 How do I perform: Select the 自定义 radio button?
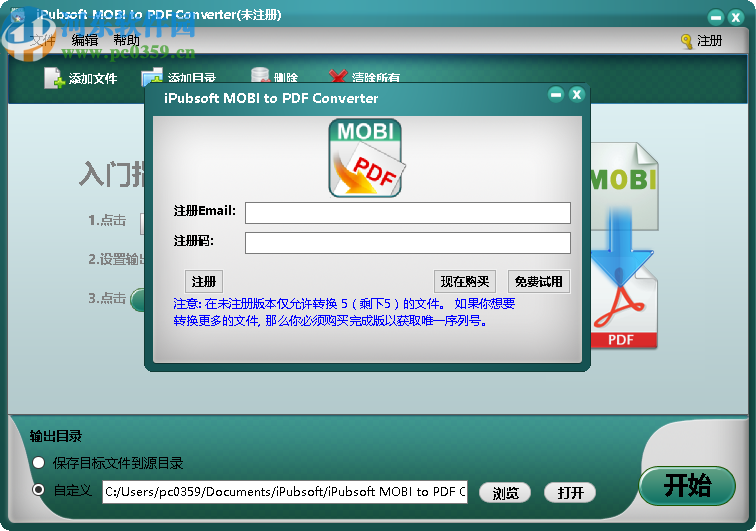pyautogui.click(x=39, y=490)
